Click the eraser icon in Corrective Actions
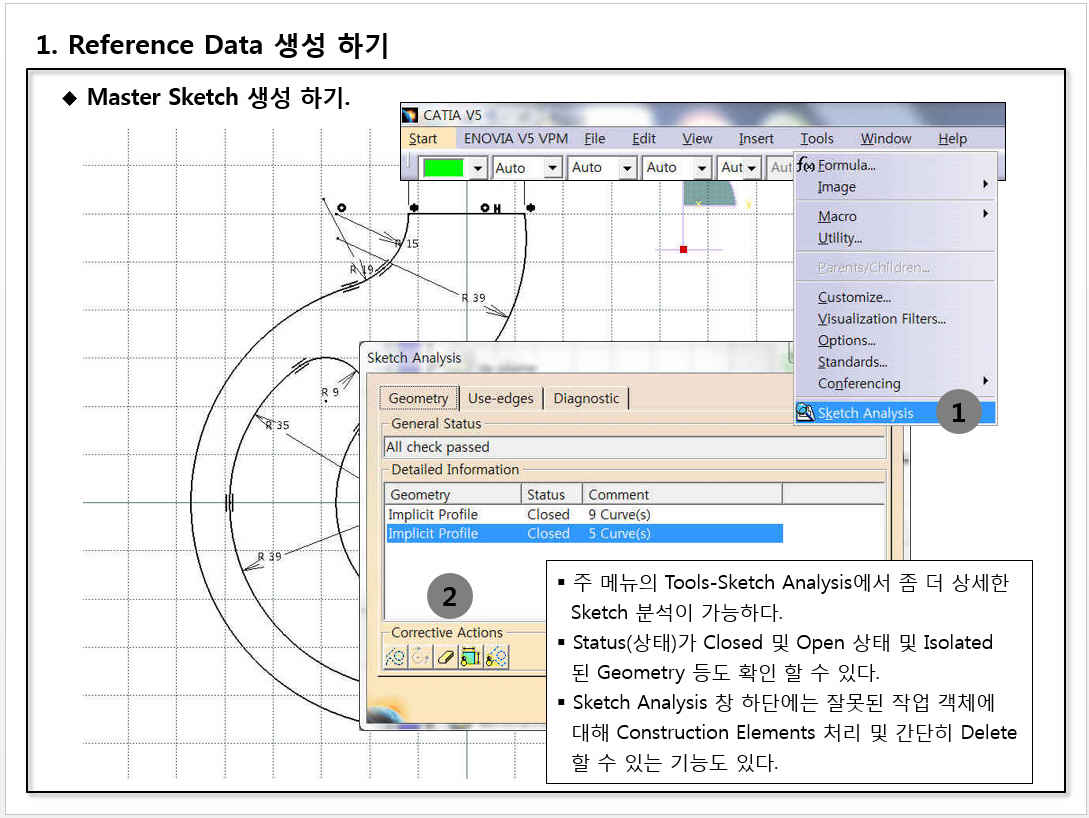 (x=446, y=657)
